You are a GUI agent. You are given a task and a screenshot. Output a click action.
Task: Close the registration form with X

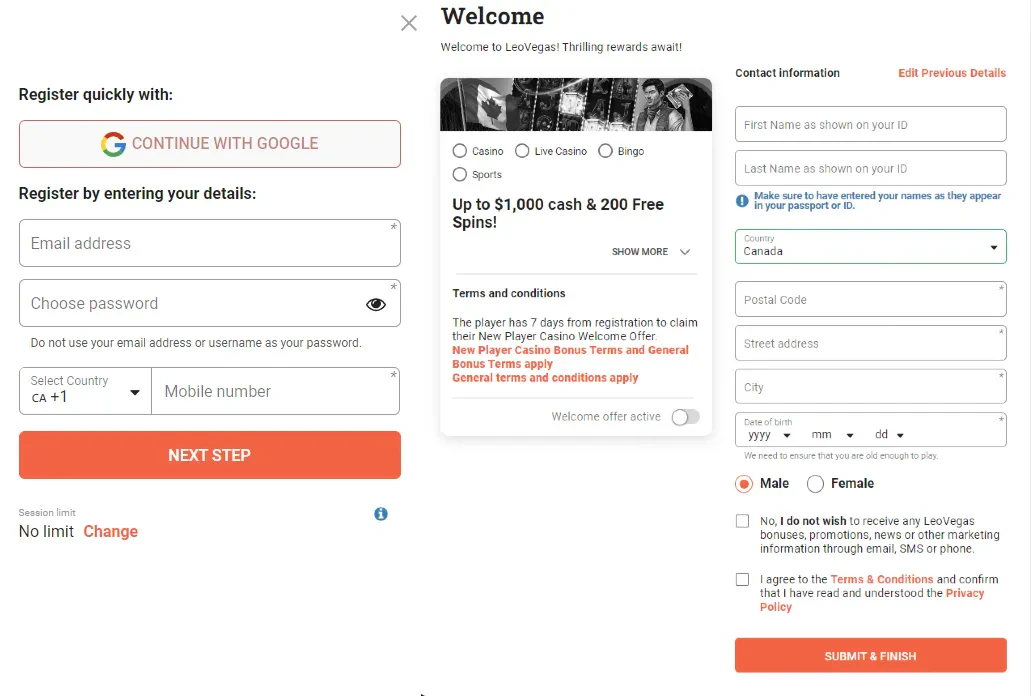point(408,23)
